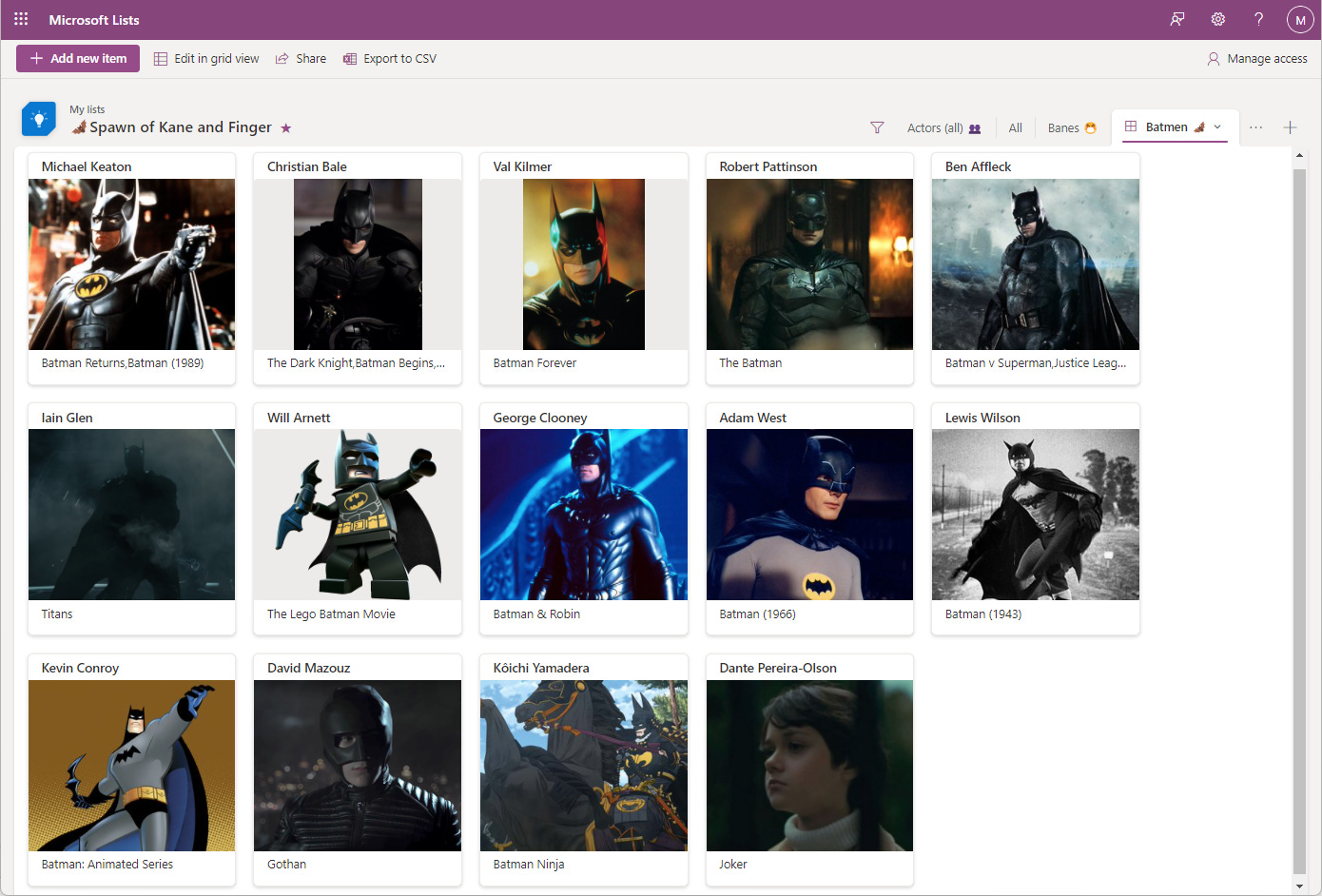Click the 'Batman (1966)' text

point(757,614)
